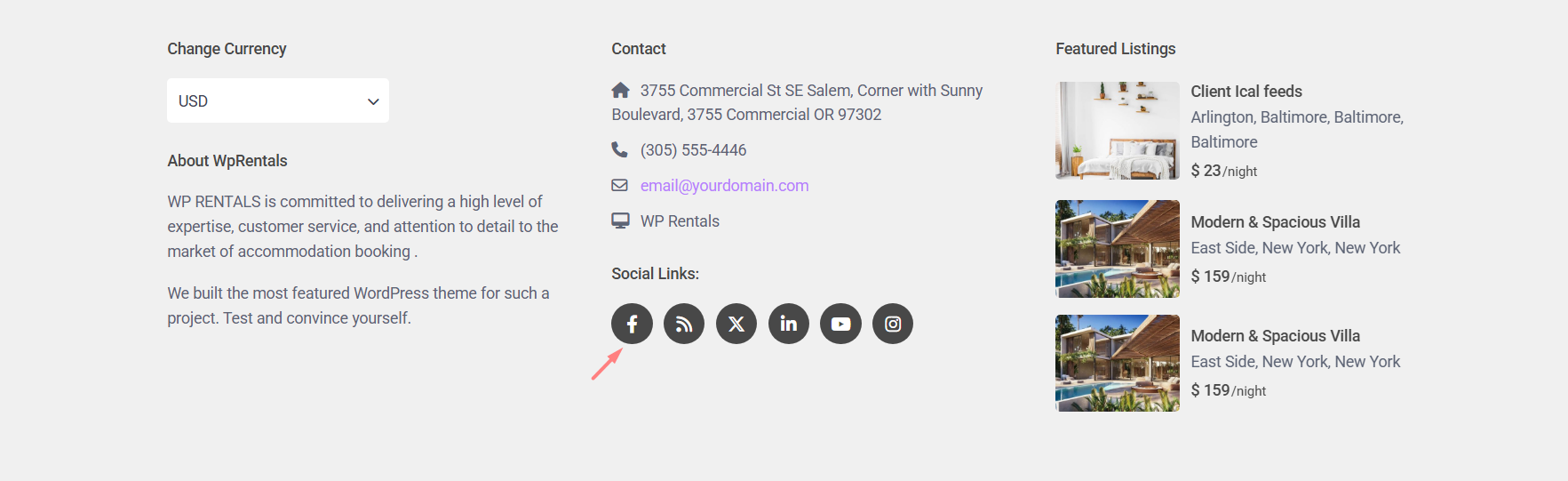Click the bedroom thumbnail for Client Ical feeds
The image size is (1568, 481).
pos(1117,131)
